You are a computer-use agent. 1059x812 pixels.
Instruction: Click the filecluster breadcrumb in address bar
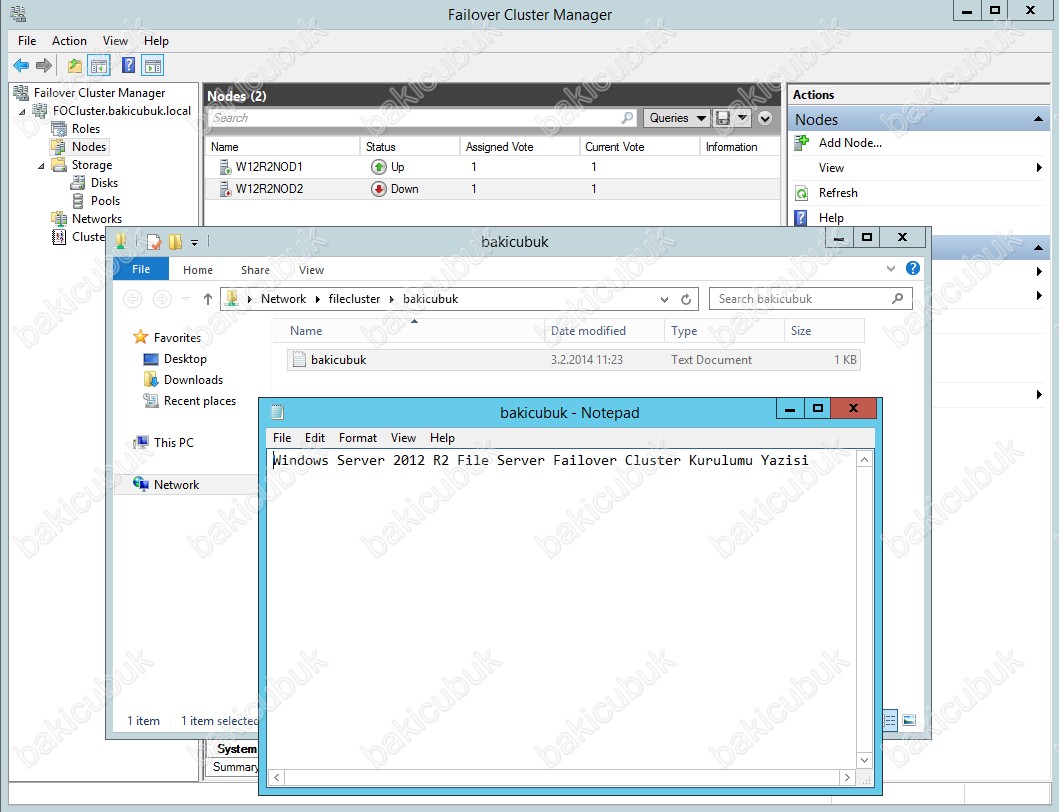click(x=354, y=299)
